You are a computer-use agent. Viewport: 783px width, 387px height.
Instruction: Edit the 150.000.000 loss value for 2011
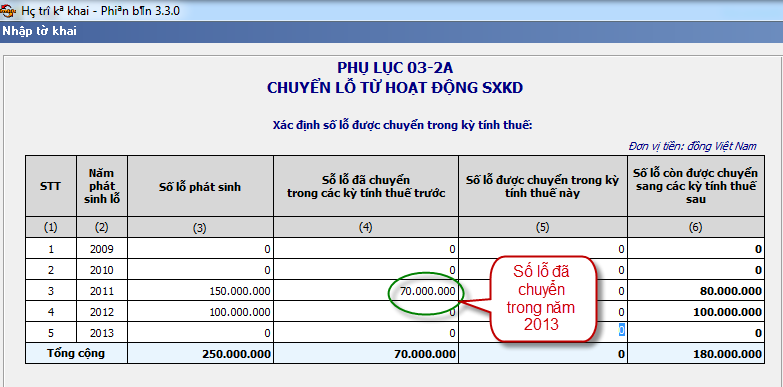200,291
